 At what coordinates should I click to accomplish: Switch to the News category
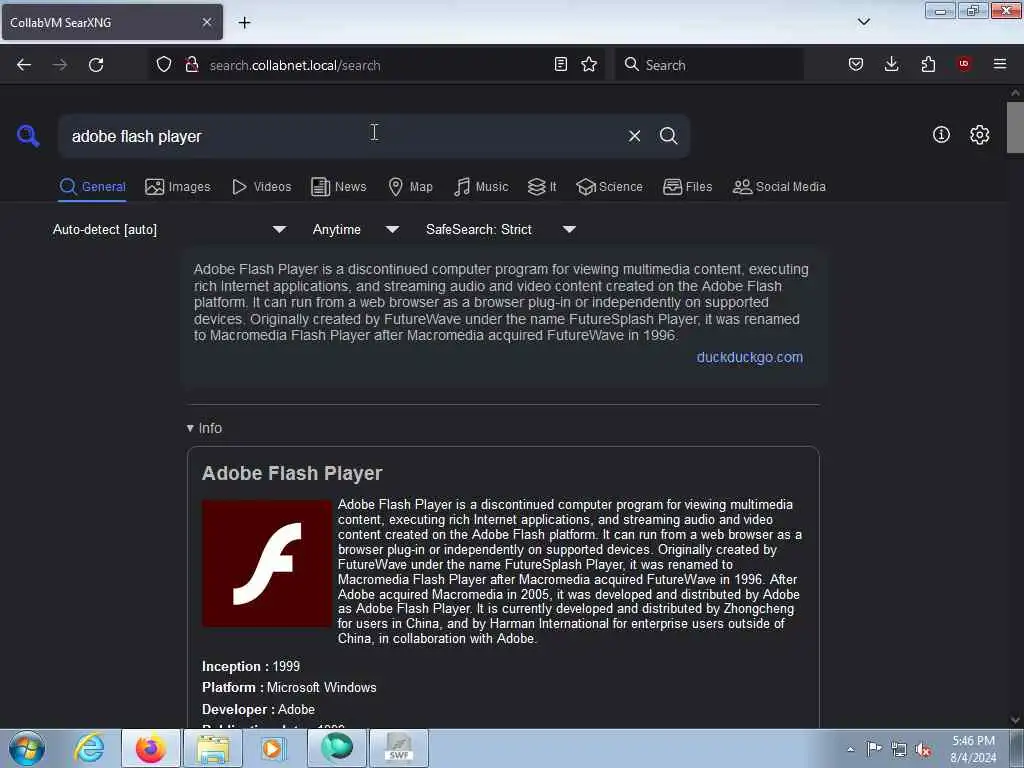tap(338, 187)
